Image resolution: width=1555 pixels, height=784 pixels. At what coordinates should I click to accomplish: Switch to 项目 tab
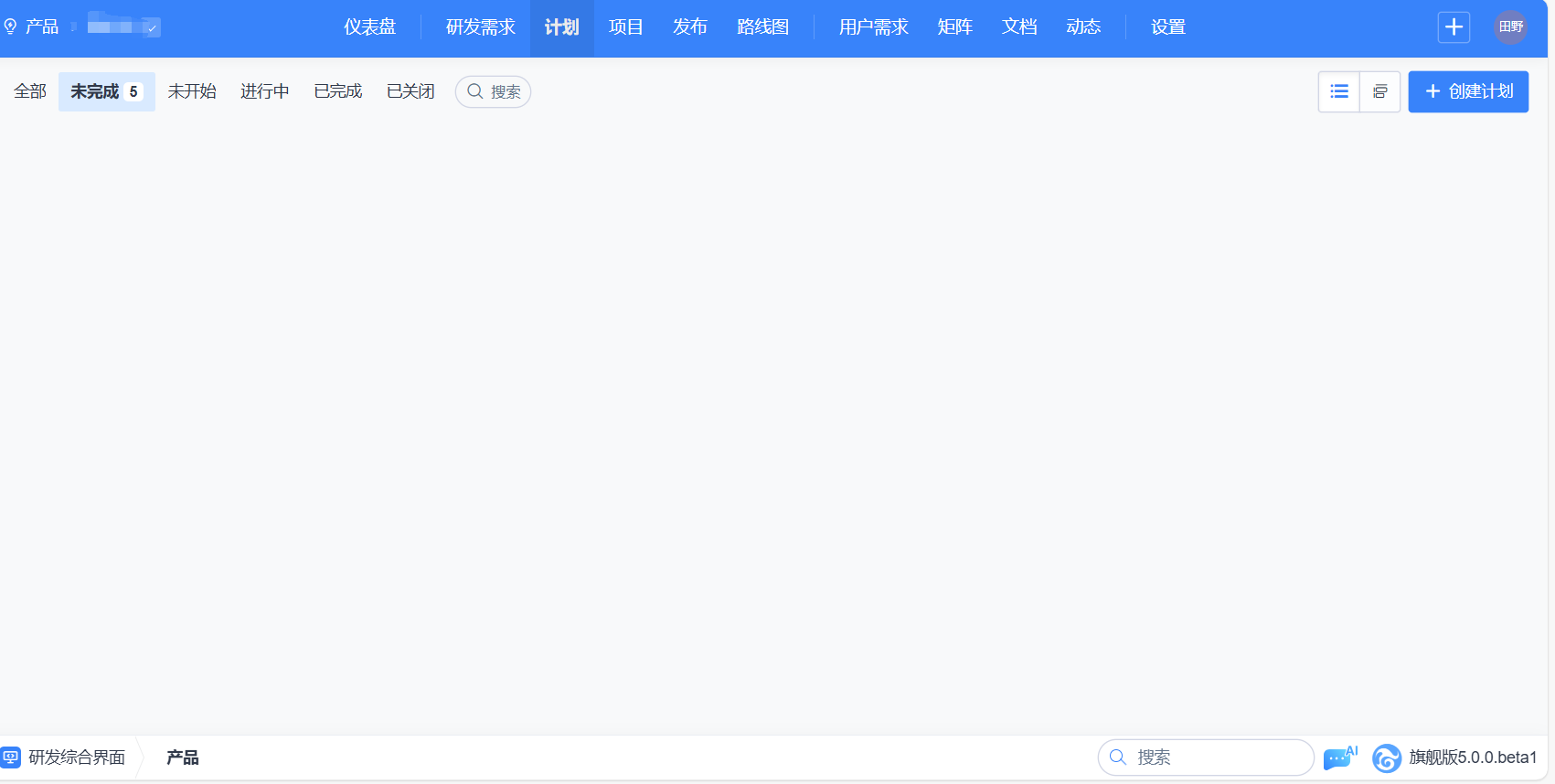(626, 27)
